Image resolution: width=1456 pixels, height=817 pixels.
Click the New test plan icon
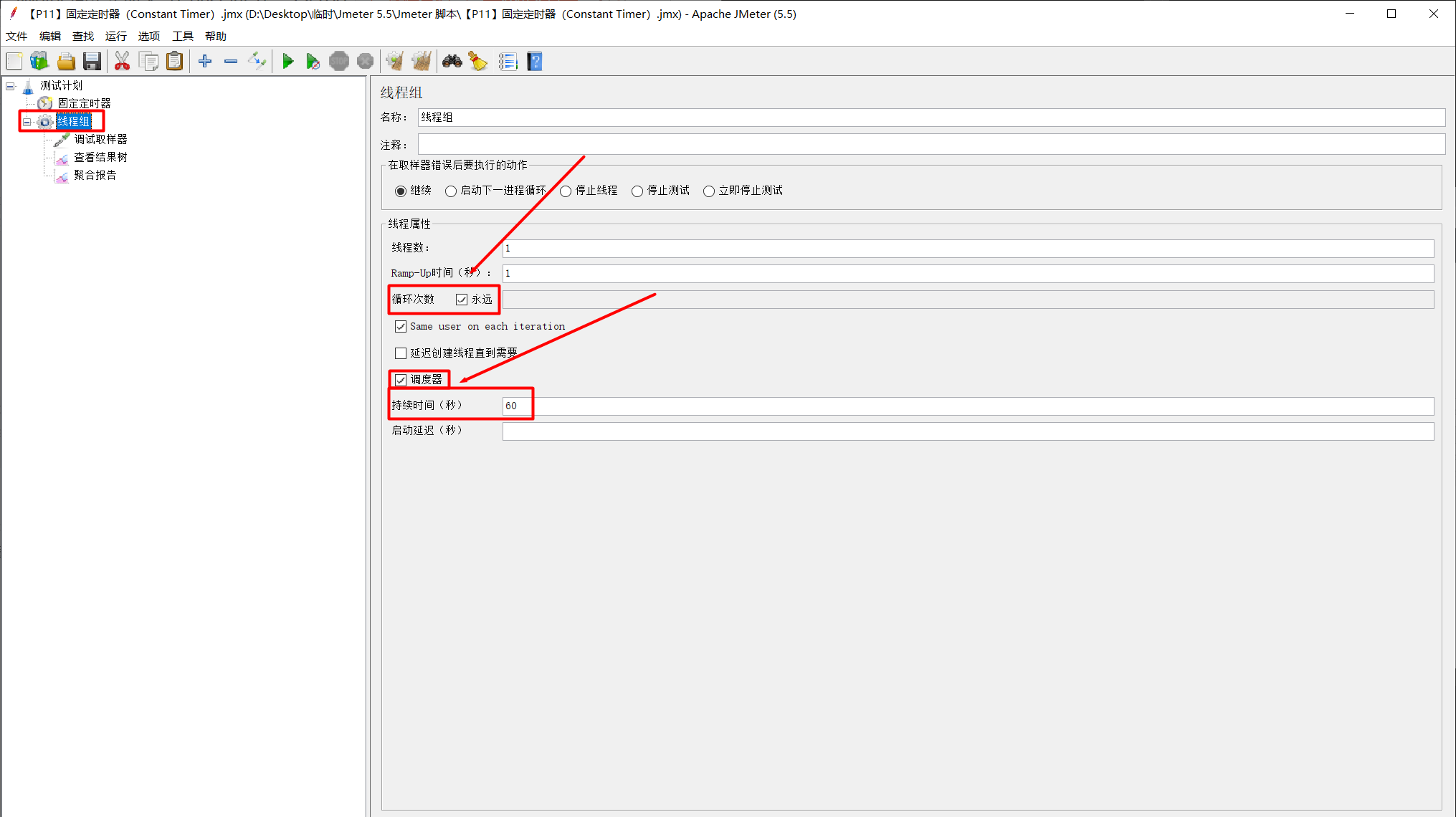(14, 62)
